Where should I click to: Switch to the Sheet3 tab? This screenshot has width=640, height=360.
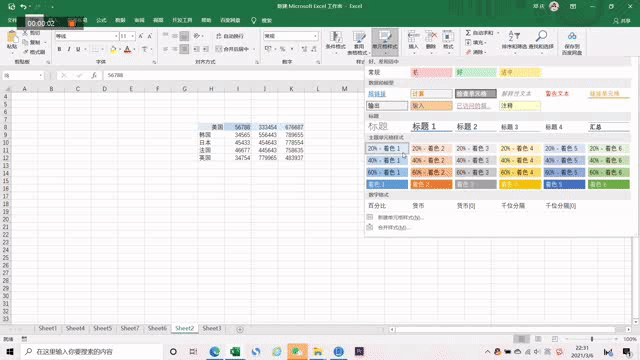[x=212, y=328]
